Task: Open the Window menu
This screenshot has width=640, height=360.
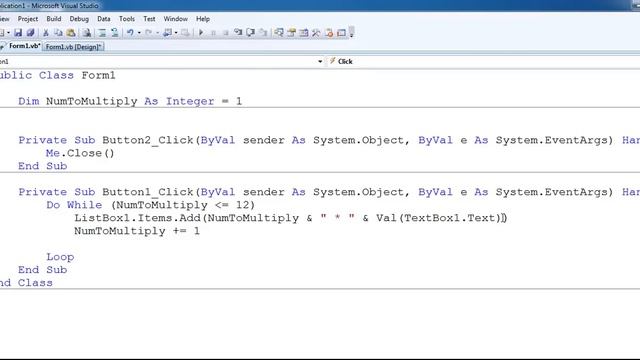Action: point(176,19)
